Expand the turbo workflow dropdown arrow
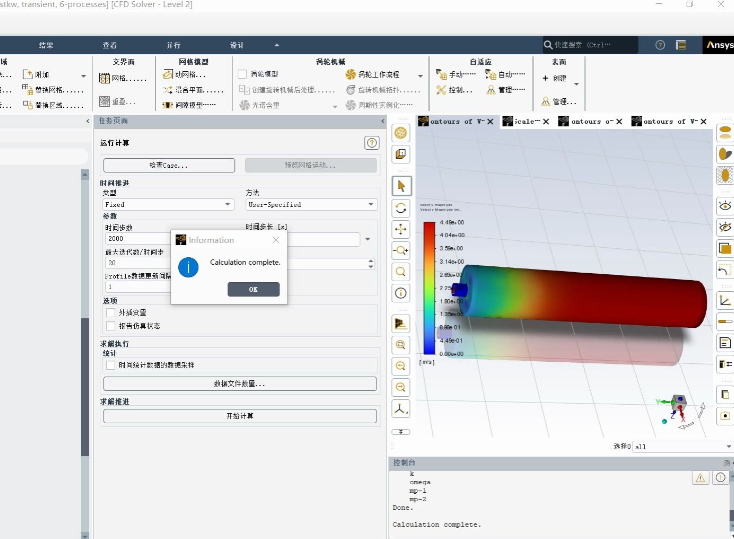Image resolution: width=734 pixels, height=539 pixels. [420, 76]
